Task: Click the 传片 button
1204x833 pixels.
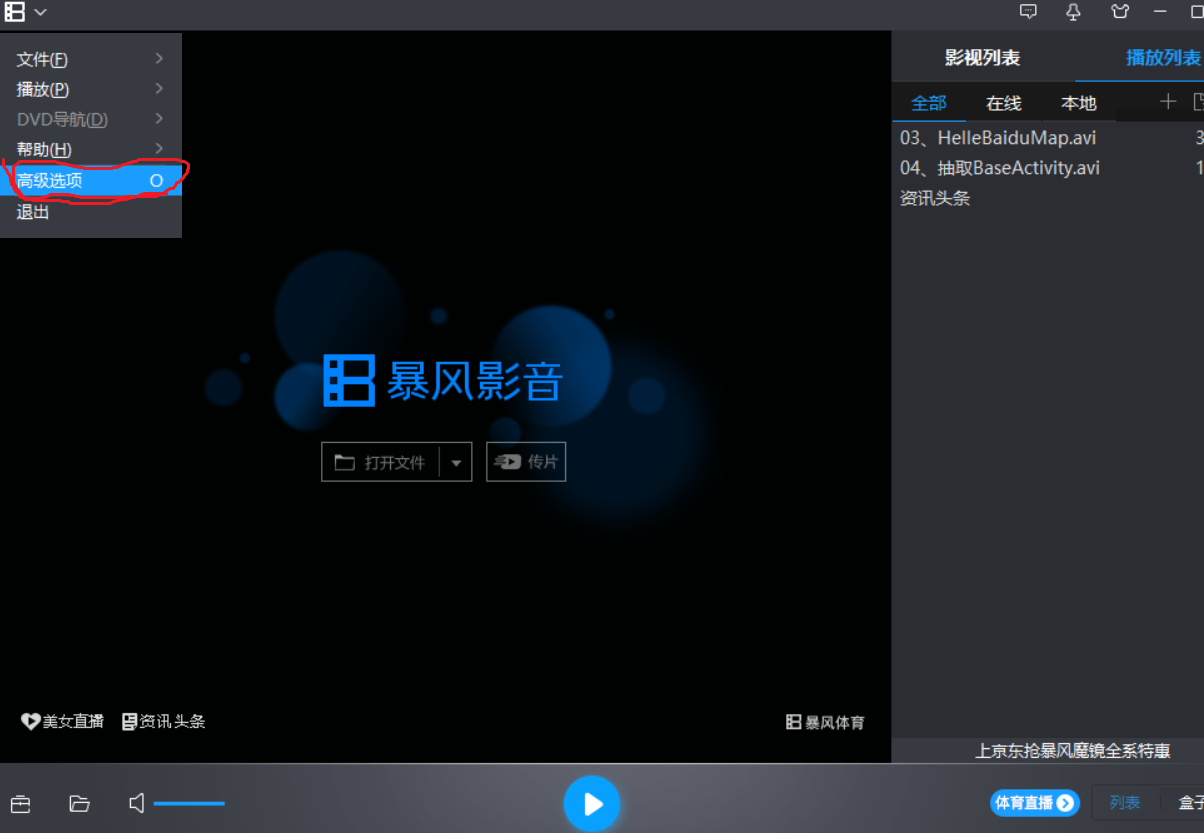Action: pos(526,462)
